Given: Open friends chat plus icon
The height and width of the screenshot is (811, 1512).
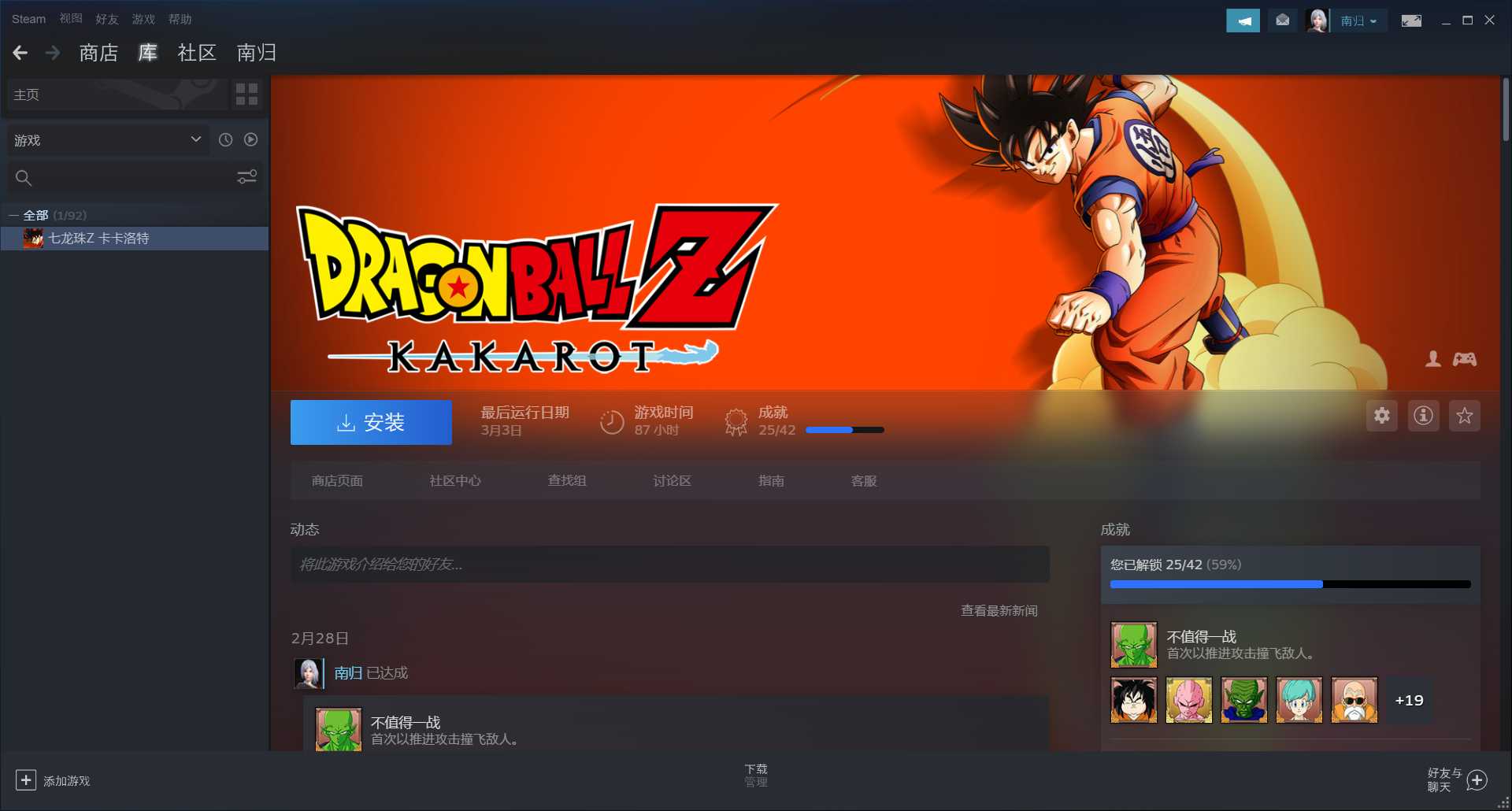Looking at the screenshot, I should (x=1477, y=780).
